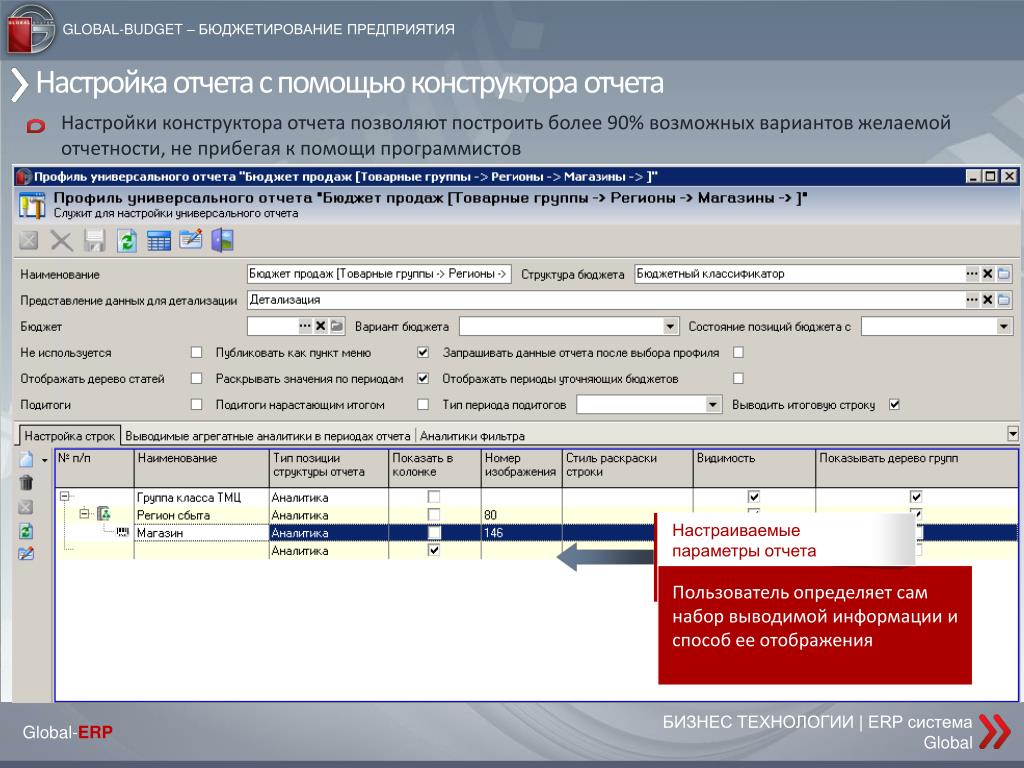The height and width of the screenshot is (768, 1024).
Task: Click folder icon in Представление данных field
Action: pos(1004,300)
